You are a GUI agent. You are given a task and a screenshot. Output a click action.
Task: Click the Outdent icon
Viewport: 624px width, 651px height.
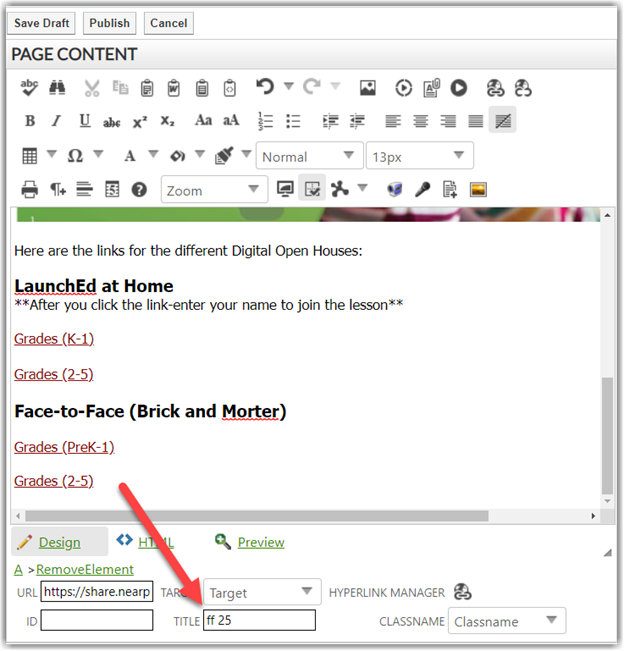pyautogui.click(x=357, y=121)
